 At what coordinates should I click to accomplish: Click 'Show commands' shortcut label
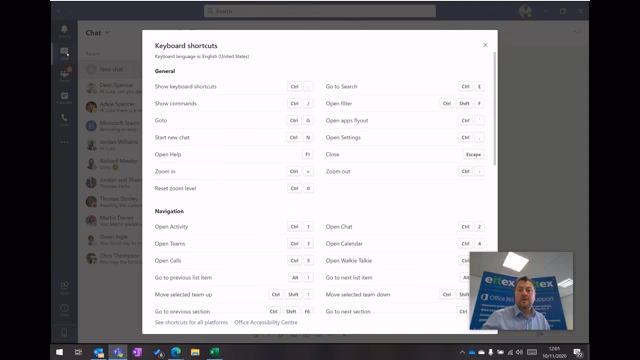coord(176,104)
